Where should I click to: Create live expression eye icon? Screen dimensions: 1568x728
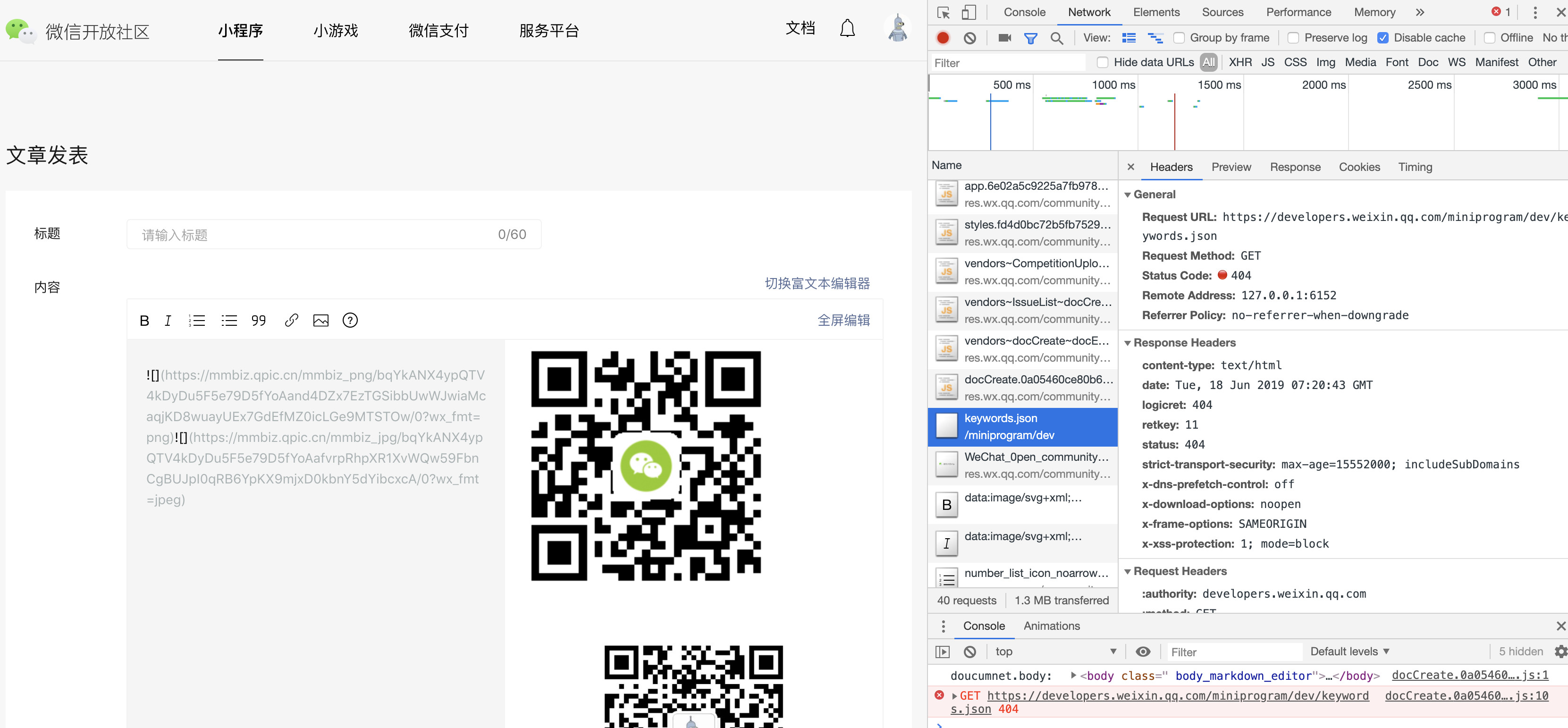click(1143, 652)
